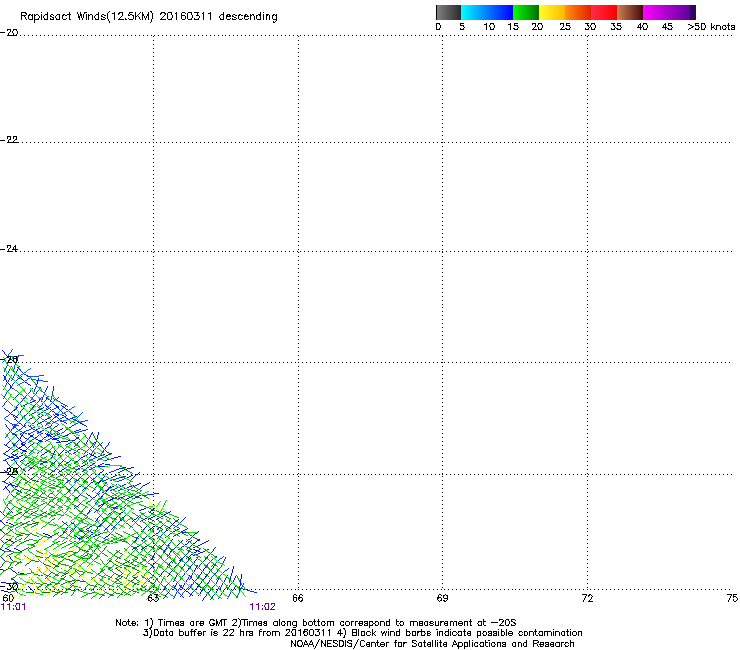Image resolution: width=740 pixels, height=650 pixels.
Task: Pick the red 30-35 knots color segment
Action: pyautogui.click(x=604, y=12)
